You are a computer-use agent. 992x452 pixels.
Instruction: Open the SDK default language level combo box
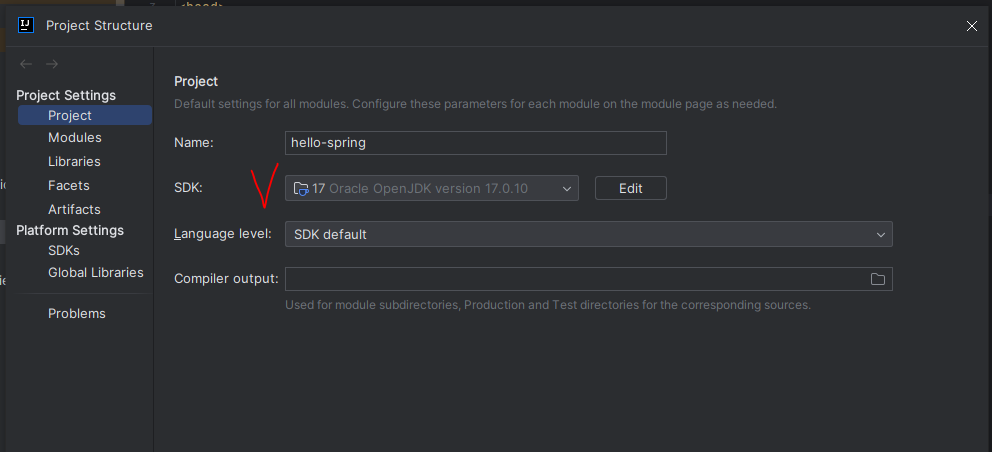point(588,234)
